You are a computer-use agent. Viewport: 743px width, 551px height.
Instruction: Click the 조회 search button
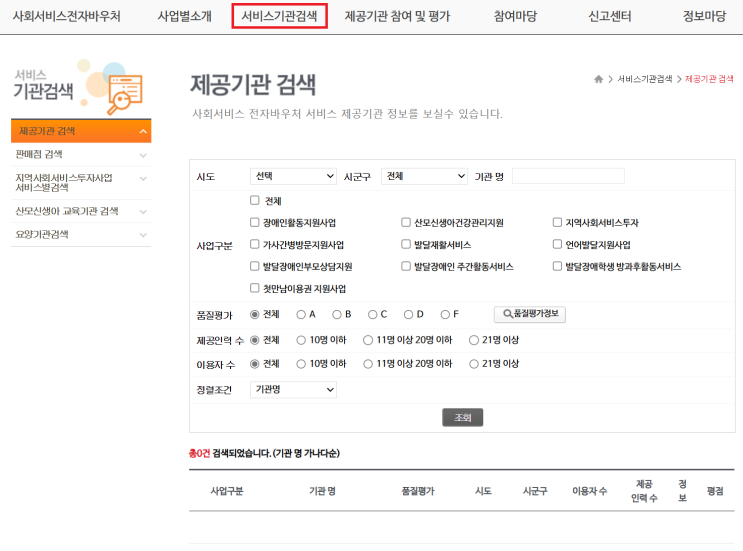tap(462, 417)
